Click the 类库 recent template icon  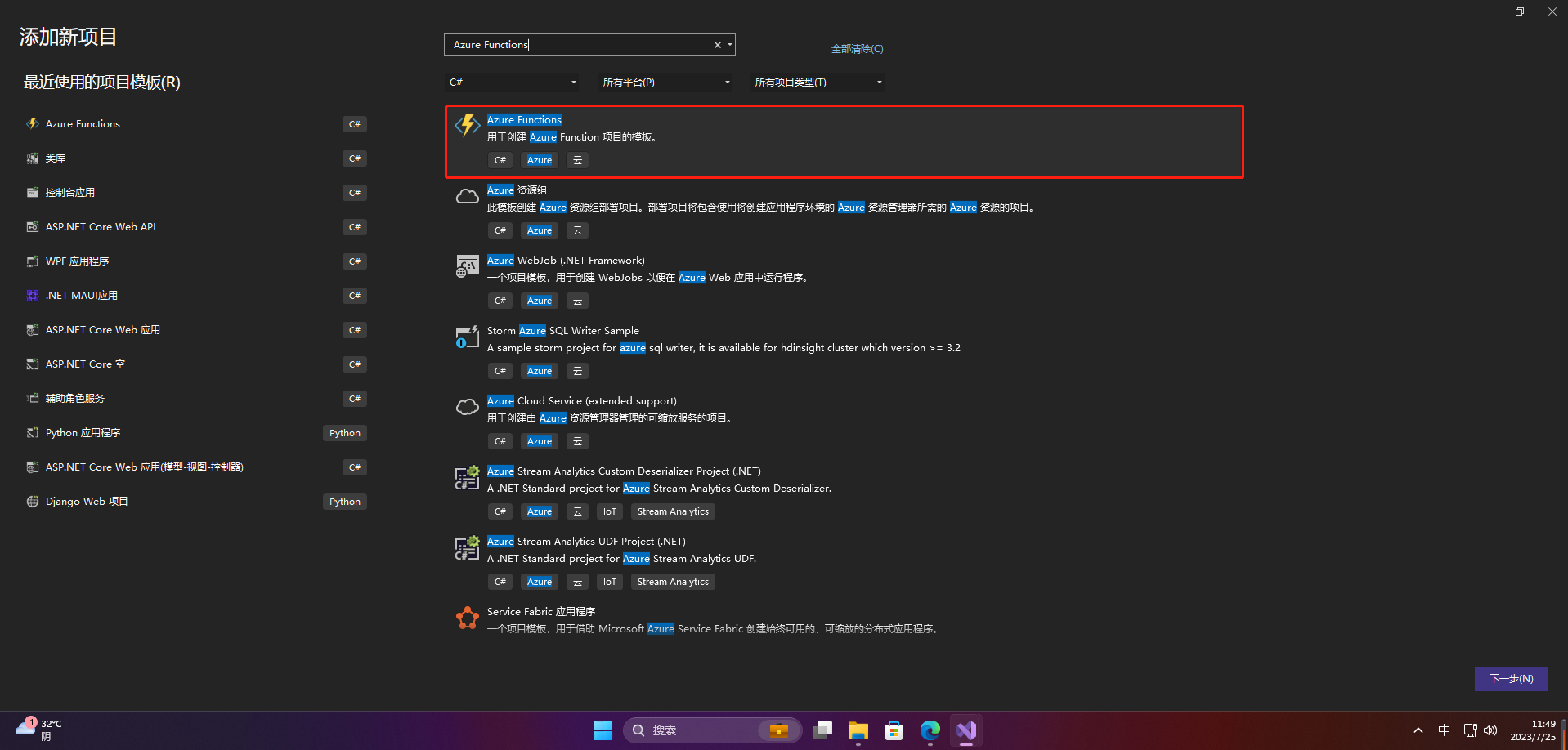[33, 158]
